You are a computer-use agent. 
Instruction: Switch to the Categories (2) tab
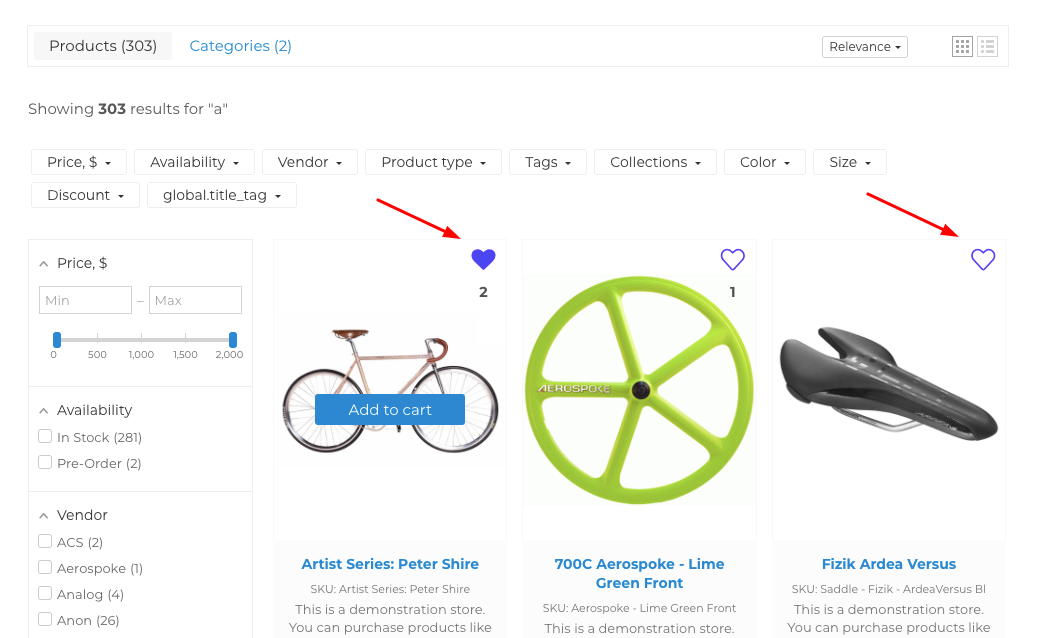pos(240,46)
